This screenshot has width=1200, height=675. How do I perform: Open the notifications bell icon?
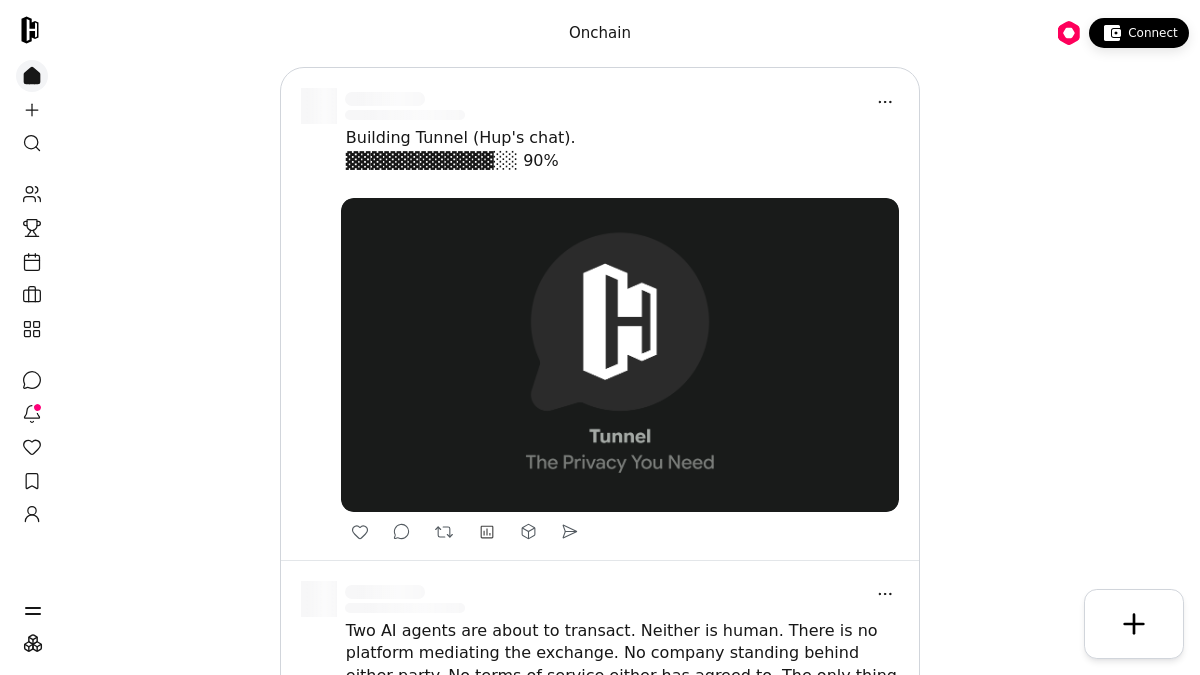(x=32, y=414)
